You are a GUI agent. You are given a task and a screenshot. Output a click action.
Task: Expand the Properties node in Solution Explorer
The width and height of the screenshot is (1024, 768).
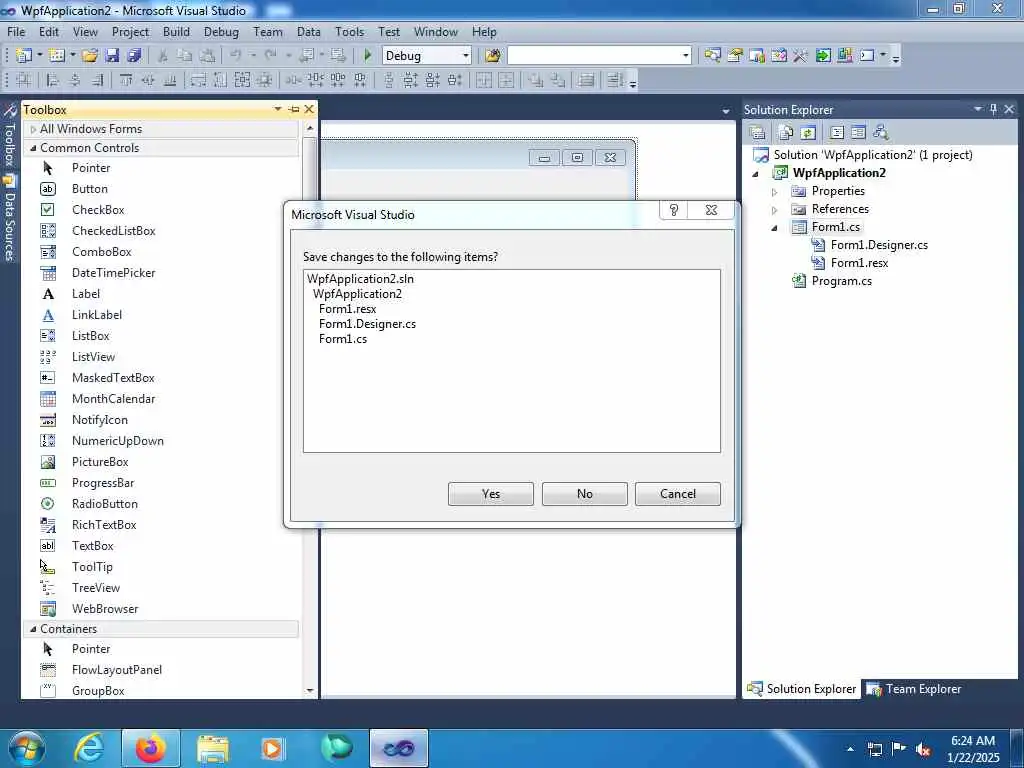tap(775, 191)
